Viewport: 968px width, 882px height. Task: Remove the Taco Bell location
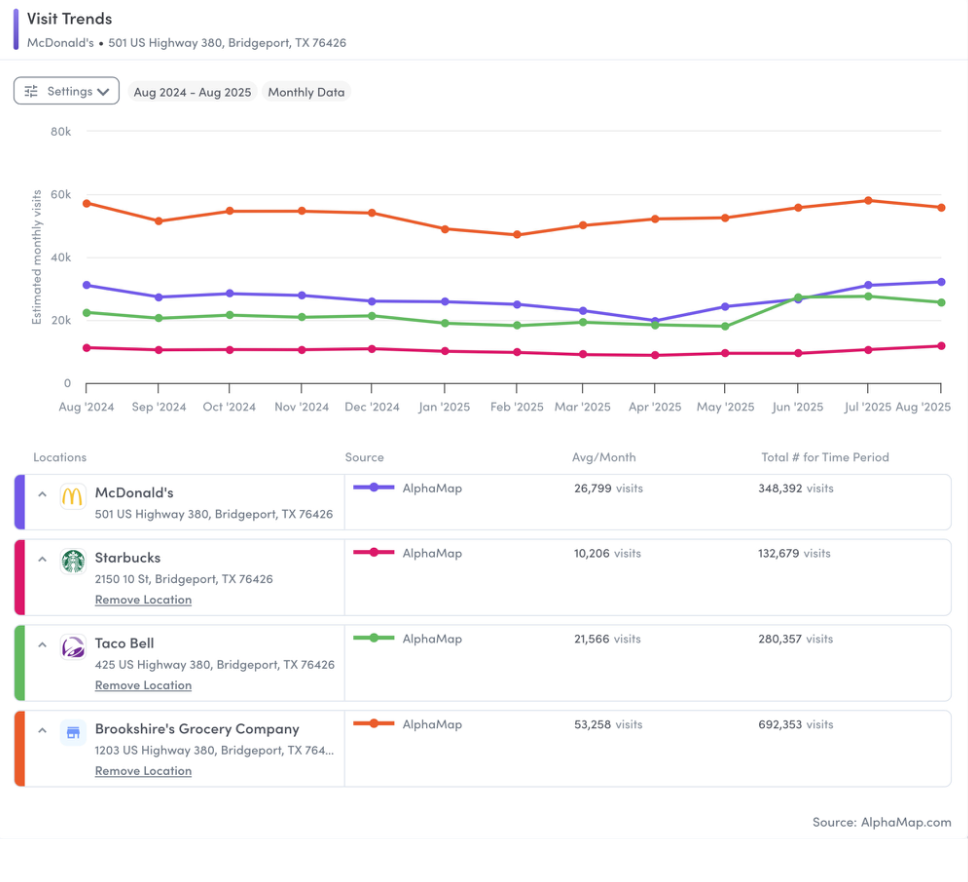pyautogui.click(x=143, y=685)
